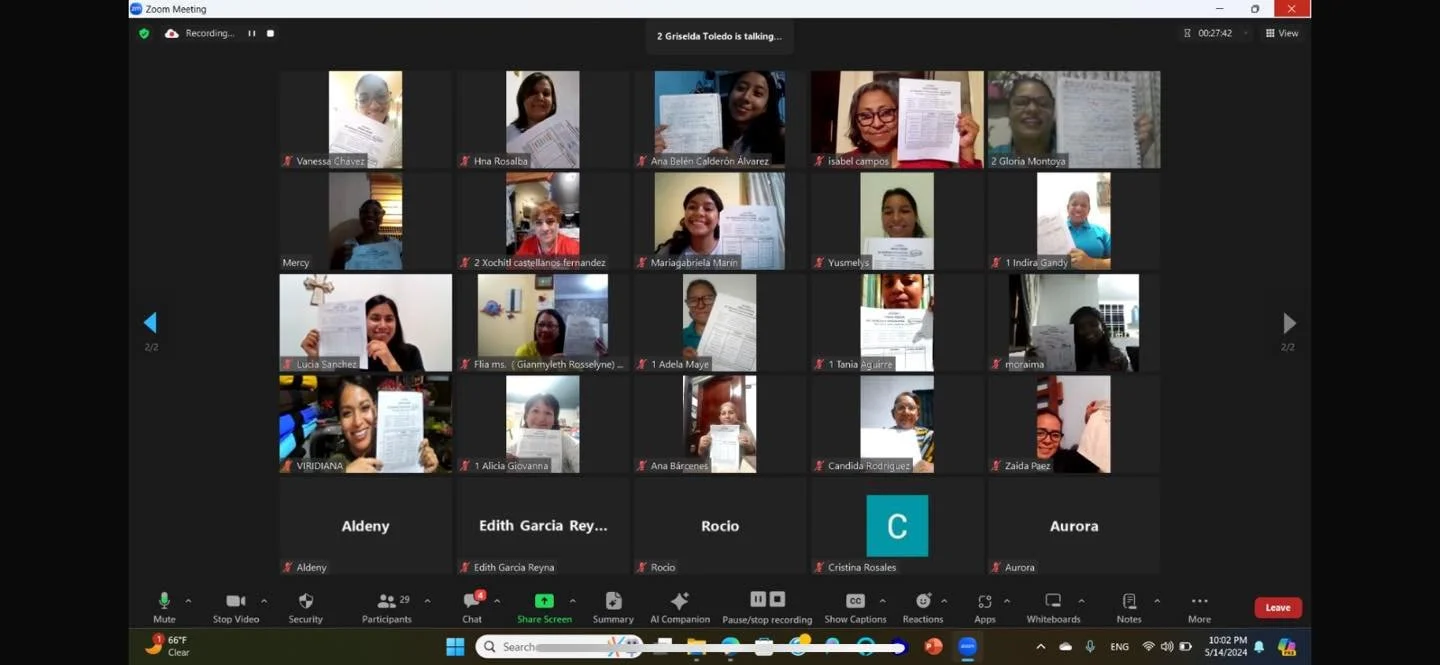Stop recording from bottom toolbar
This screenshot has width=1440, height=665.
(x=777, y=599)
